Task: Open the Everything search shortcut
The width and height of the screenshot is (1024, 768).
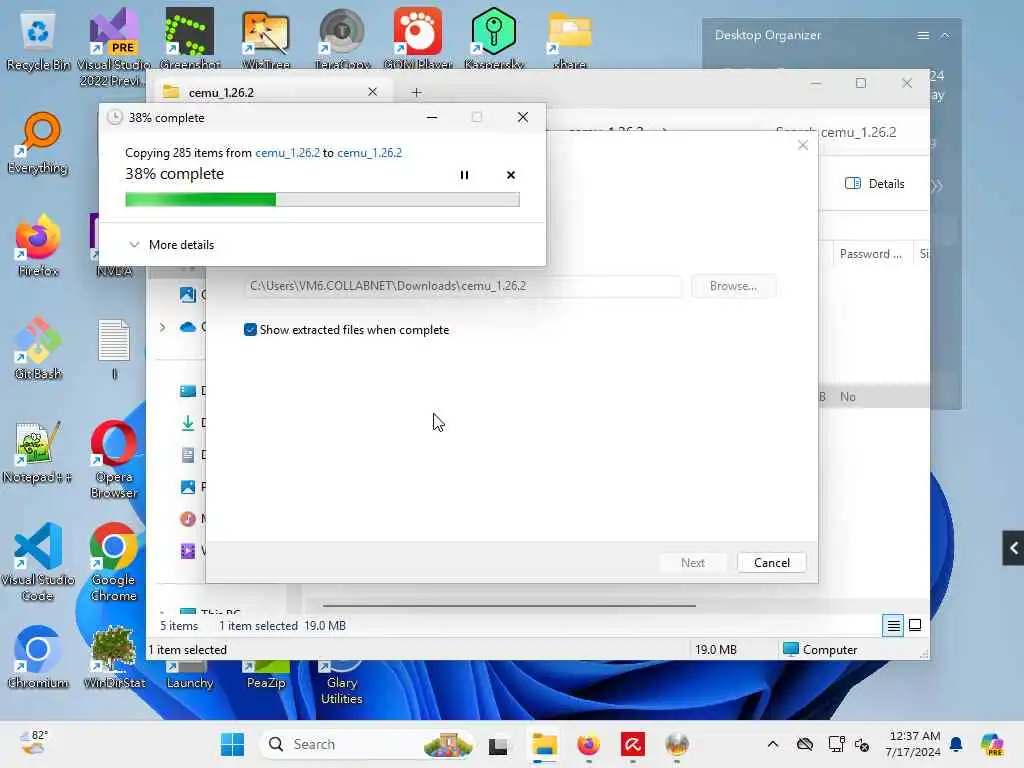Action: click(x=38, y=144)
